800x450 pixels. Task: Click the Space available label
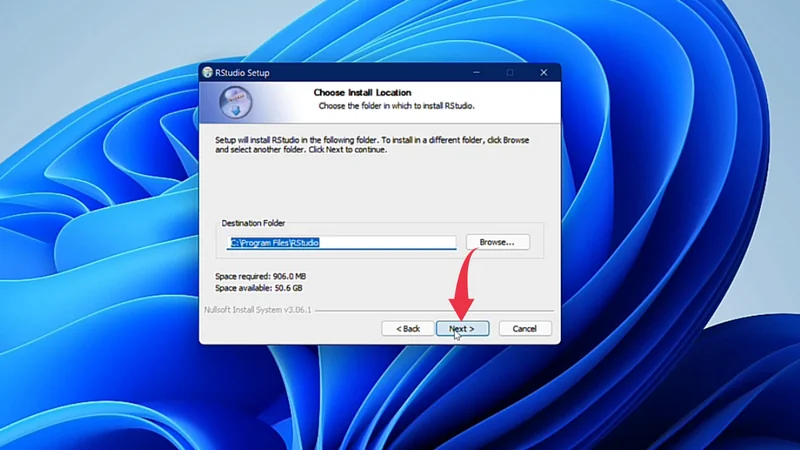[259, 288]
